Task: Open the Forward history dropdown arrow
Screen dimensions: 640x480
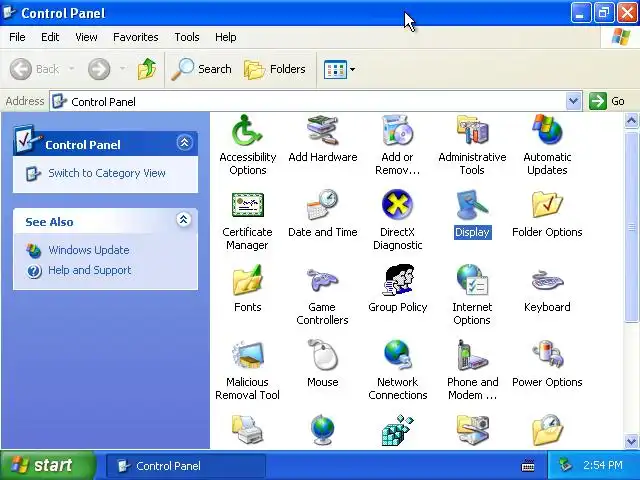Action: 122,69
